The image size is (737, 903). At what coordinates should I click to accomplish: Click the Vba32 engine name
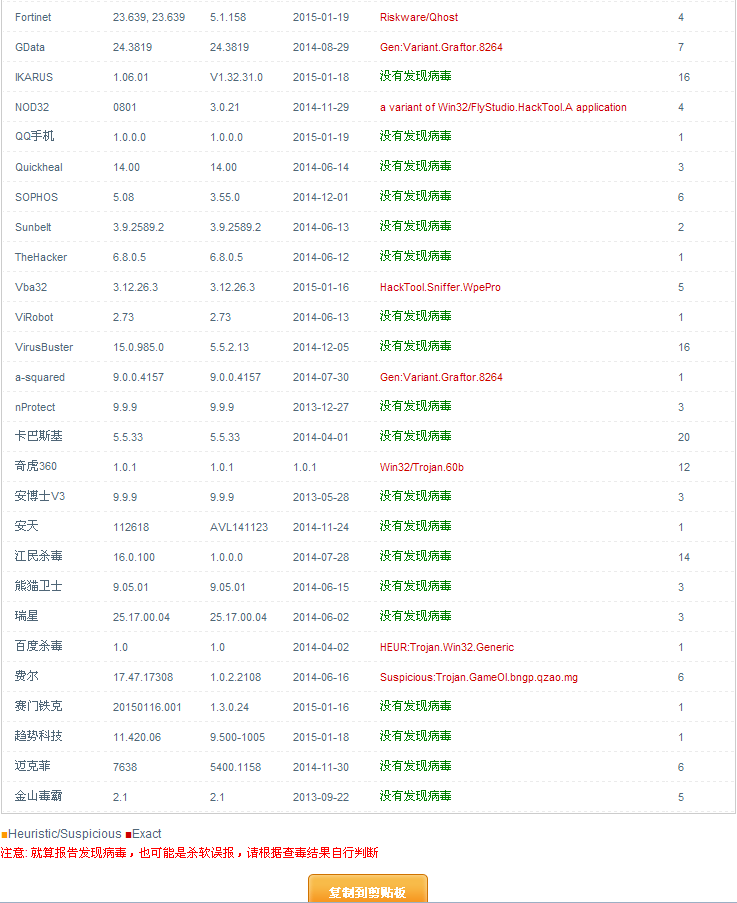click(31, 287)
